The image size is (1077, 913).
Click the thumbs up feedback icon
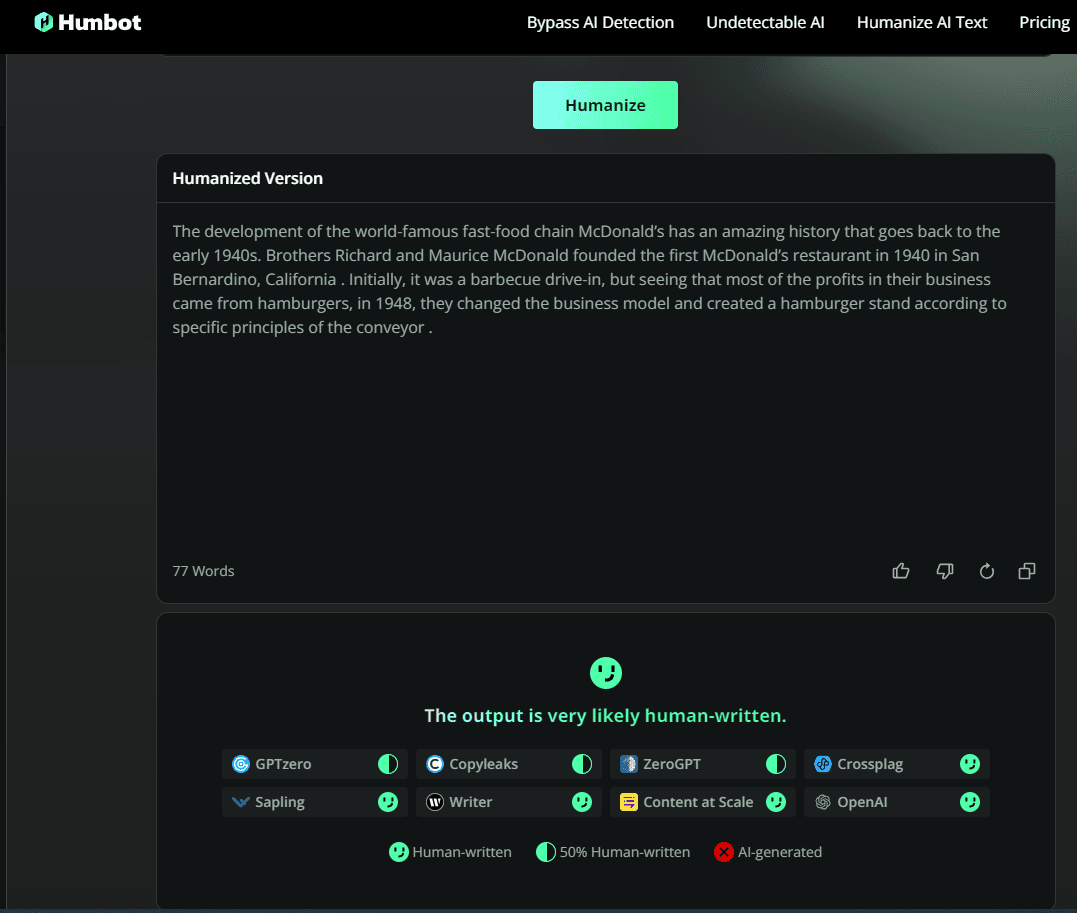(x=901, y=571)
